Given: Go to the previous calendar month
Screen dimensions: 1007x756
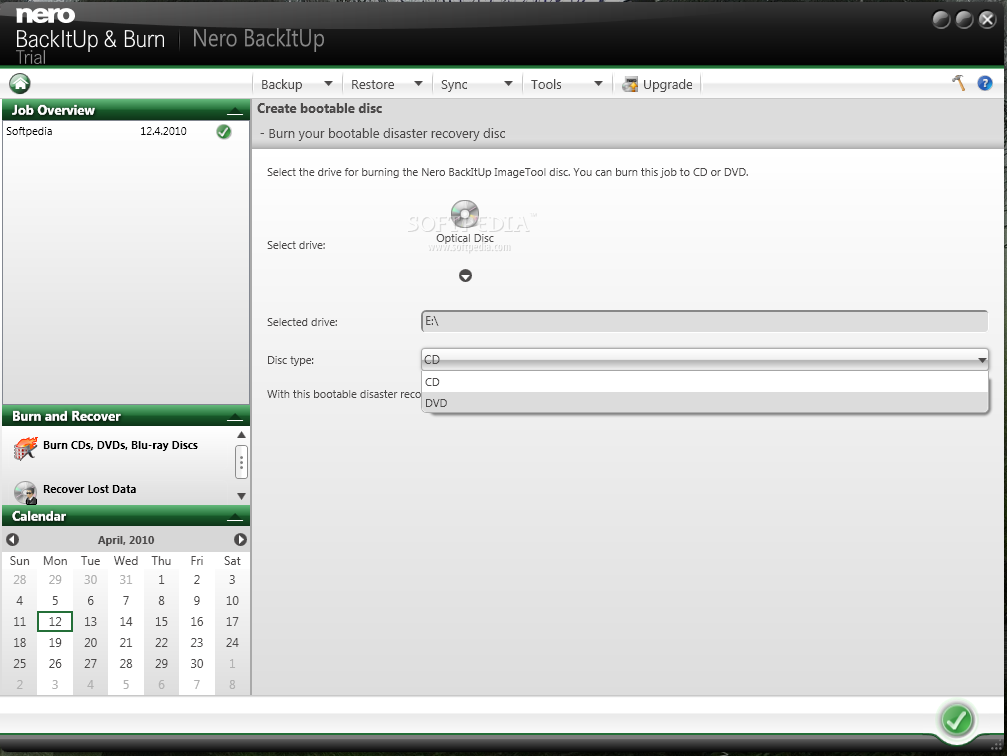Looking at the screenshot, I should pos(12,540).
